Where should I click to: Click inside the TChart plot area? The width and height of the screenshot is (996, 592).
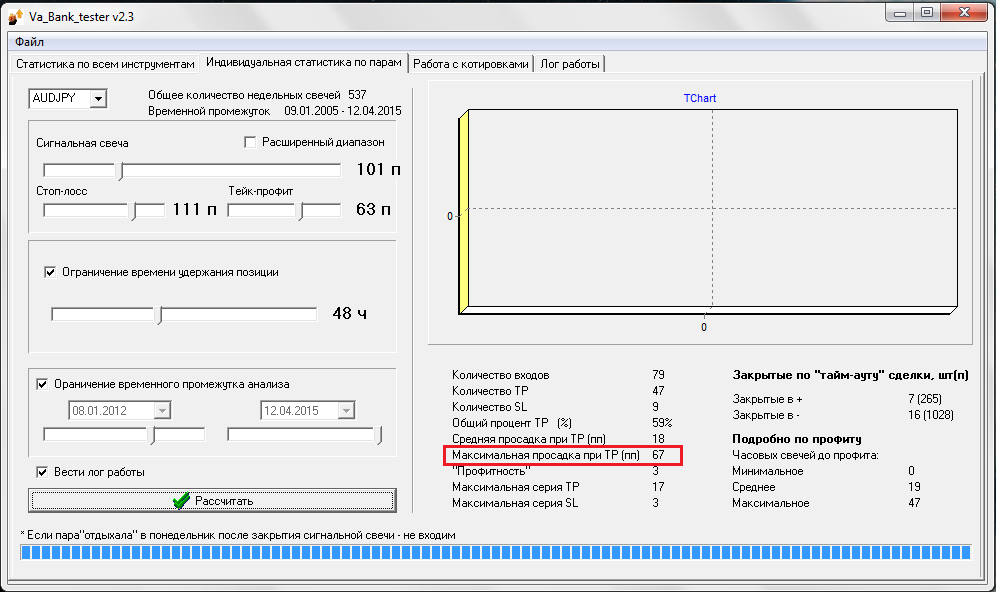712,208
